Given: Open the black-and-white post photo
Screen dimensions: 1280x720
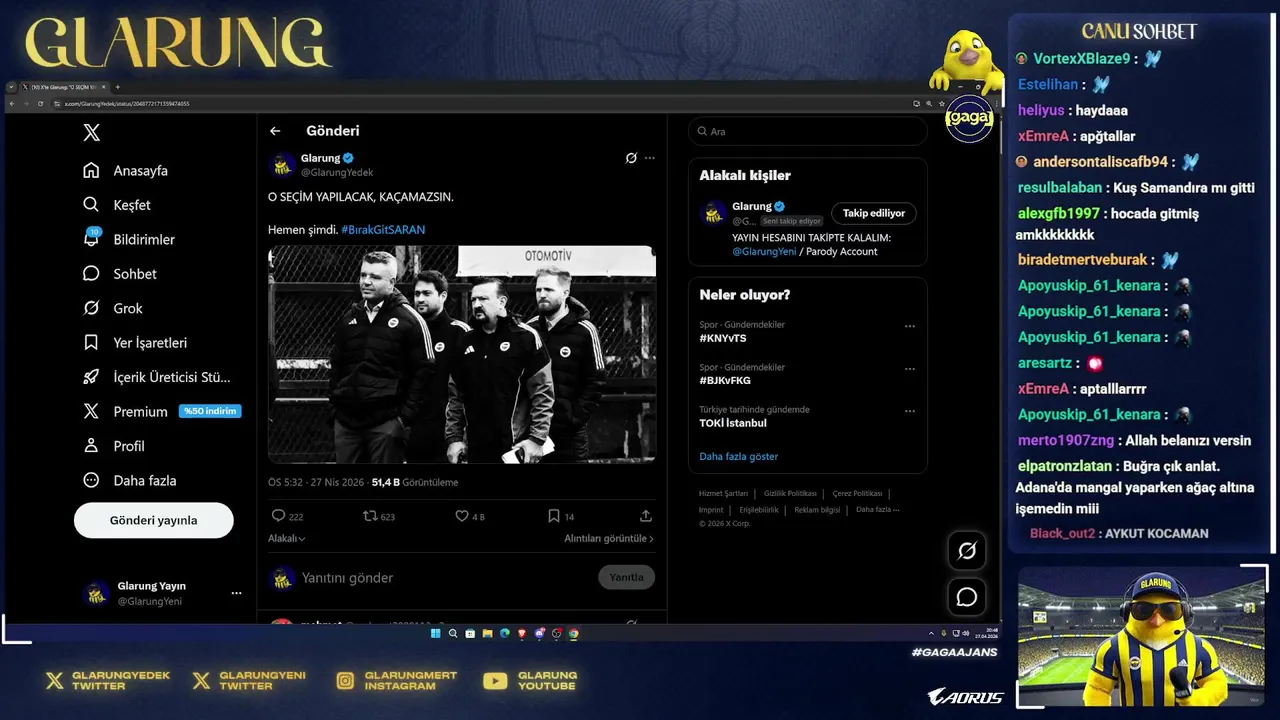Looking at the screenshot, I should [x=462, y=354].
